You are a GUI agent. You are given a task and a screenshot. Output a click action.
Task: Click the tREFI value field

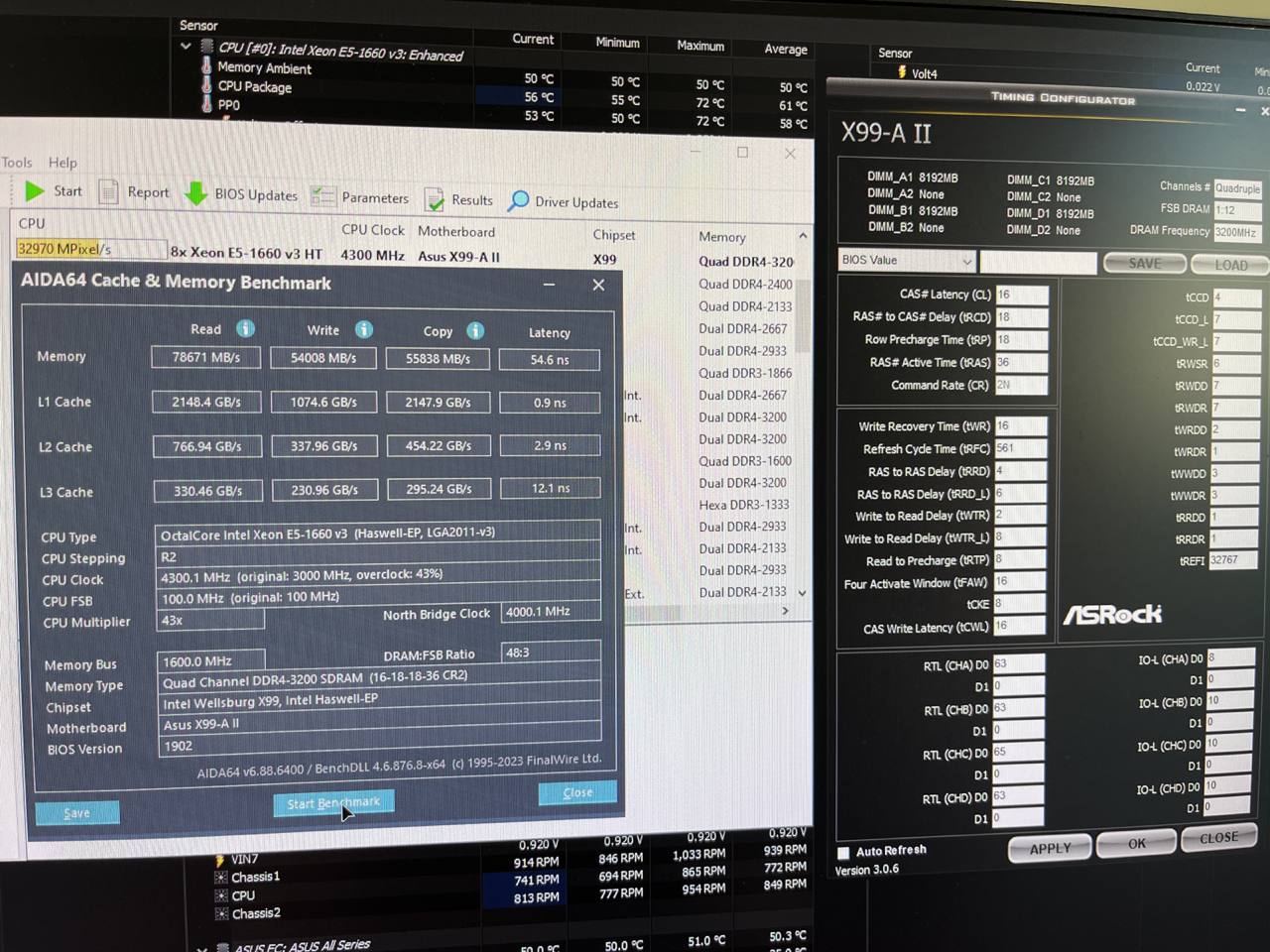tap(1232, 560)
